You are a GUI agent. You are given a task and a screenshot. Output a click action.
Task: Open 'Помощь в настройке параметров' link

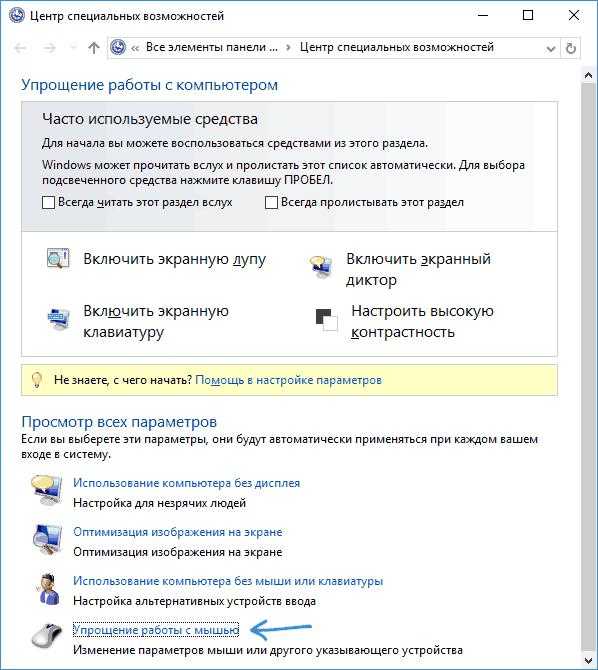(289, 380)
